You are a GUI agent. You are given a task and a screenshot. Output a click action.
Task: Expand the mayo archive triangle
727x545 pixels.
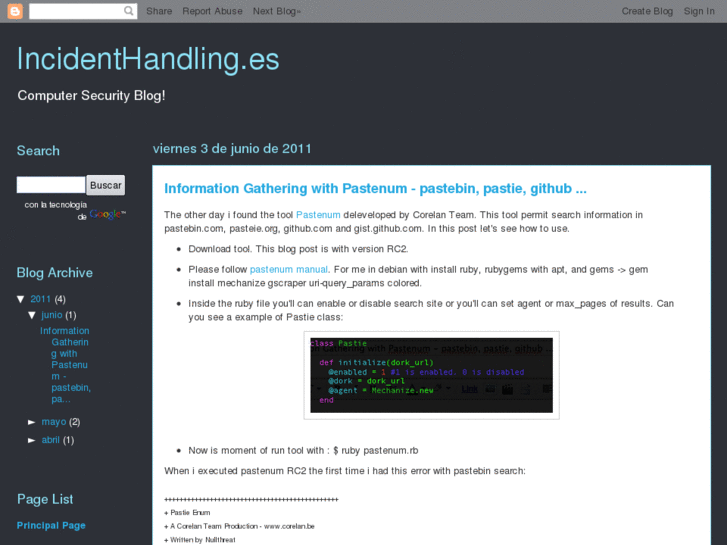point(32,422)
